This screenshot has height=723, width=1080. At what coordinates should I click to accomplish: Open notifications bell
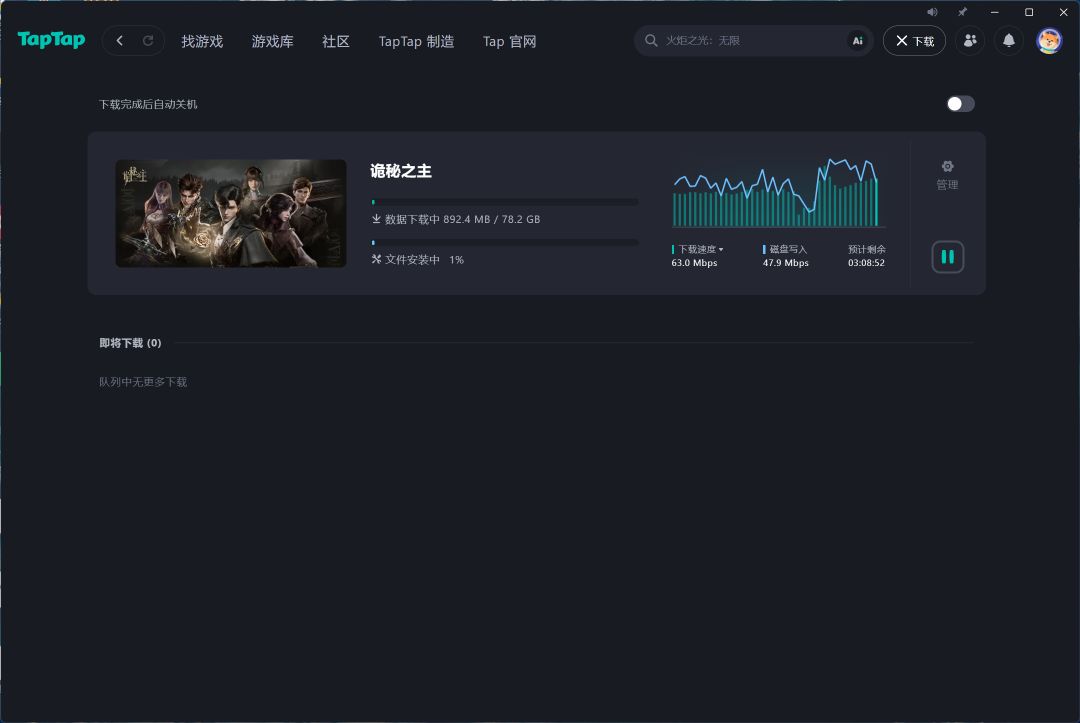[x=1008, y=41]
